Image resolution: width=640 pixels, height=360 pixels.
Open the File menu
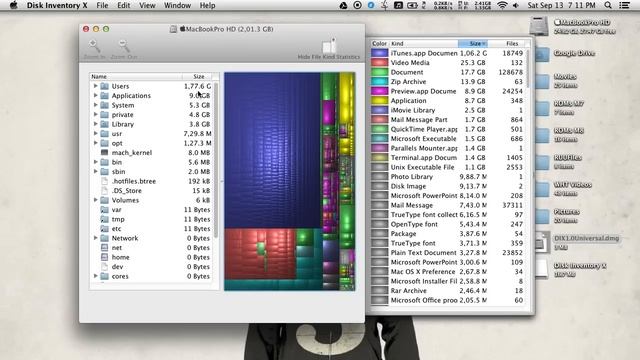tap(102, 5)
